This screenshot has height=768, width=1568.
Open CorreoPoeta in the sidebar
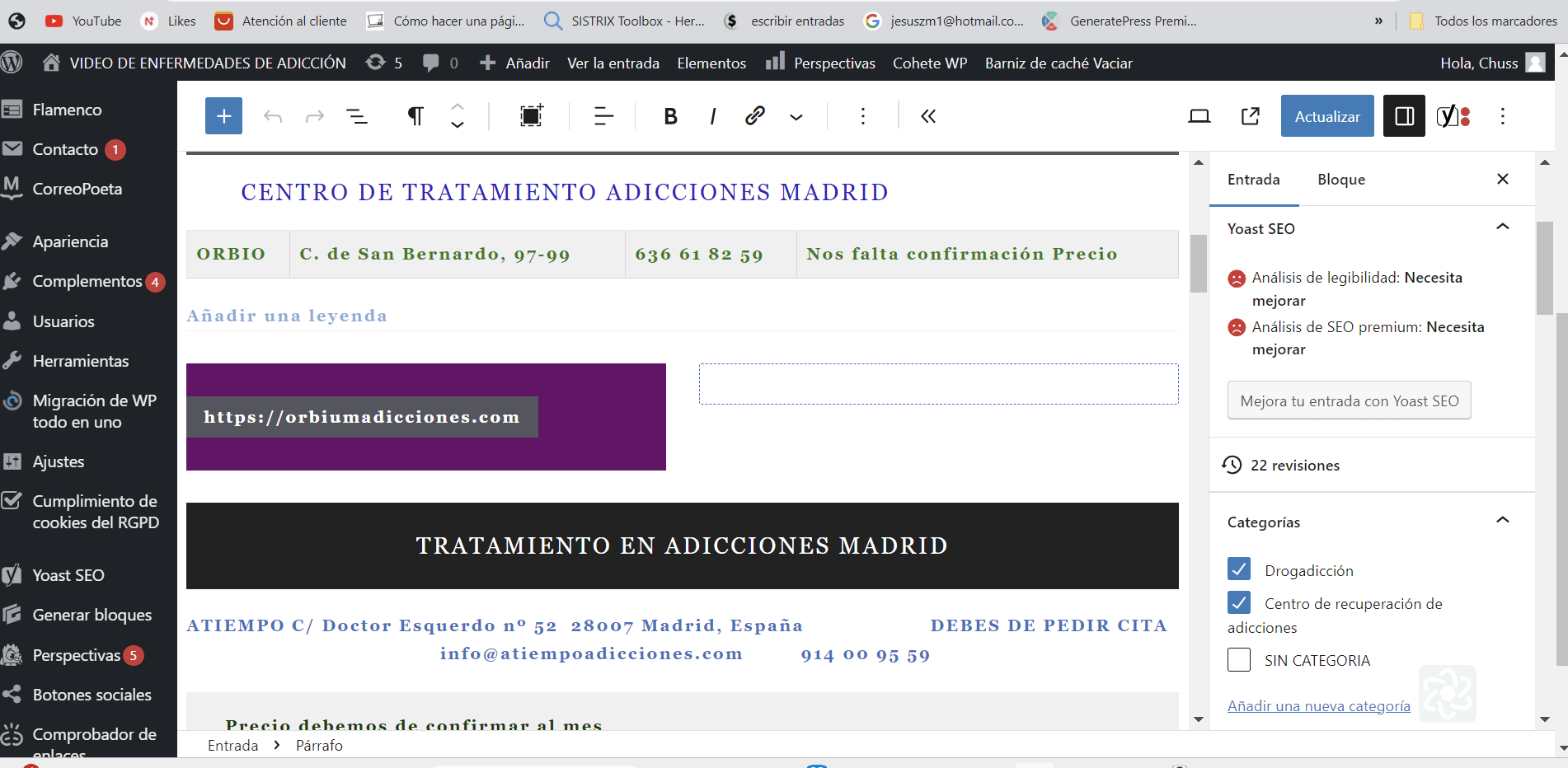pos(77,189)
